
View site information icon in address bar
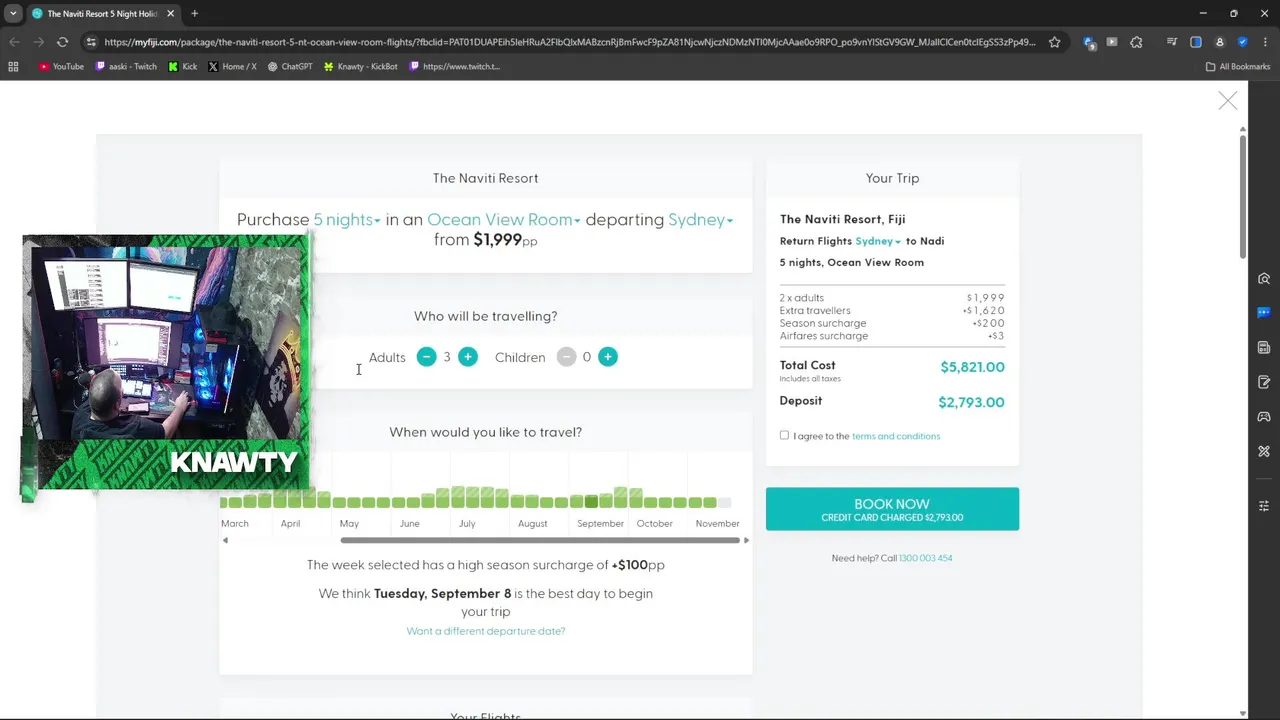click(x=91, y=42)
